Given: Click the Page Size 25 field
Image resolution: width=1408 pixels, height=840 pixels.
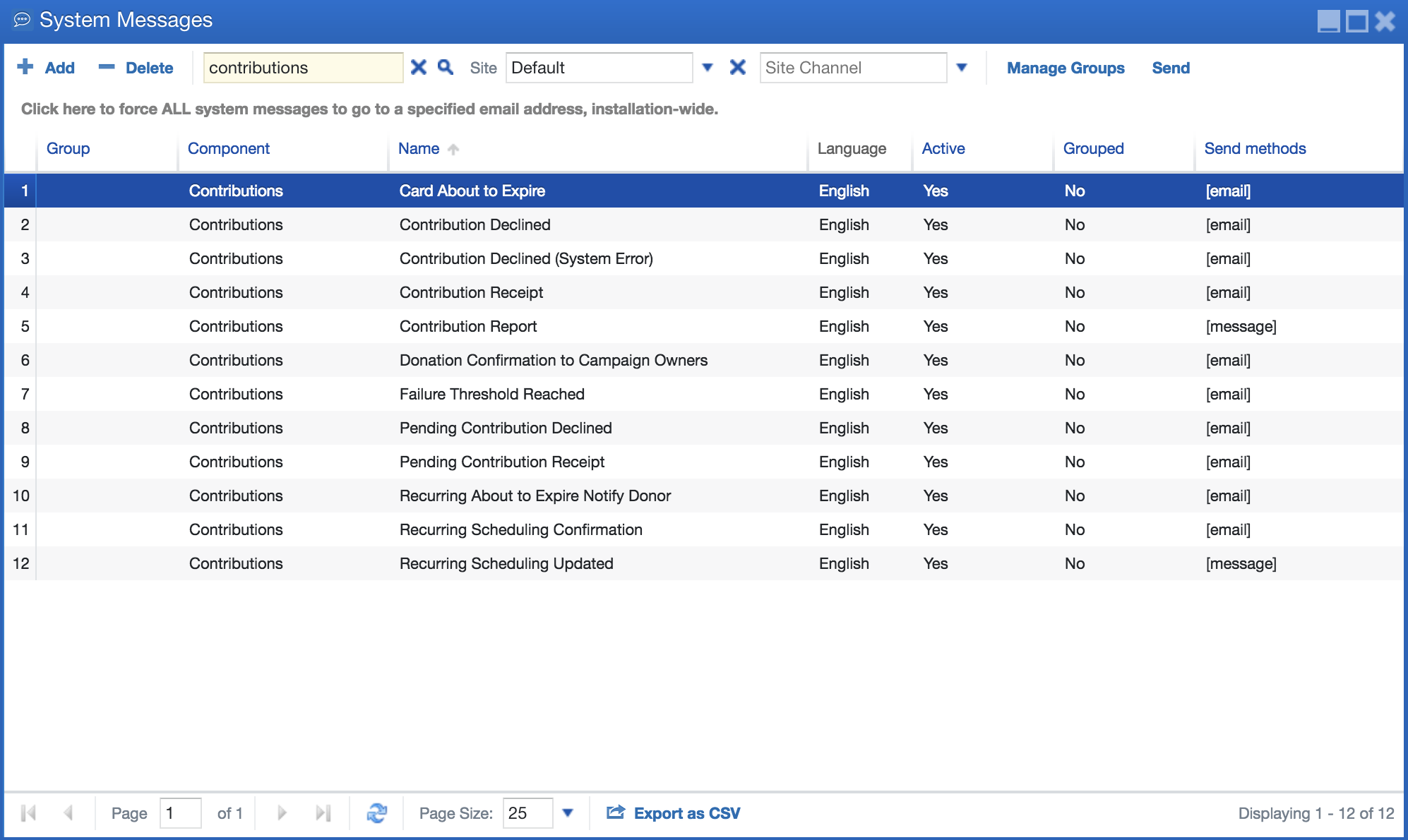Looking at the screenshot, I should [x=528, y=813].
